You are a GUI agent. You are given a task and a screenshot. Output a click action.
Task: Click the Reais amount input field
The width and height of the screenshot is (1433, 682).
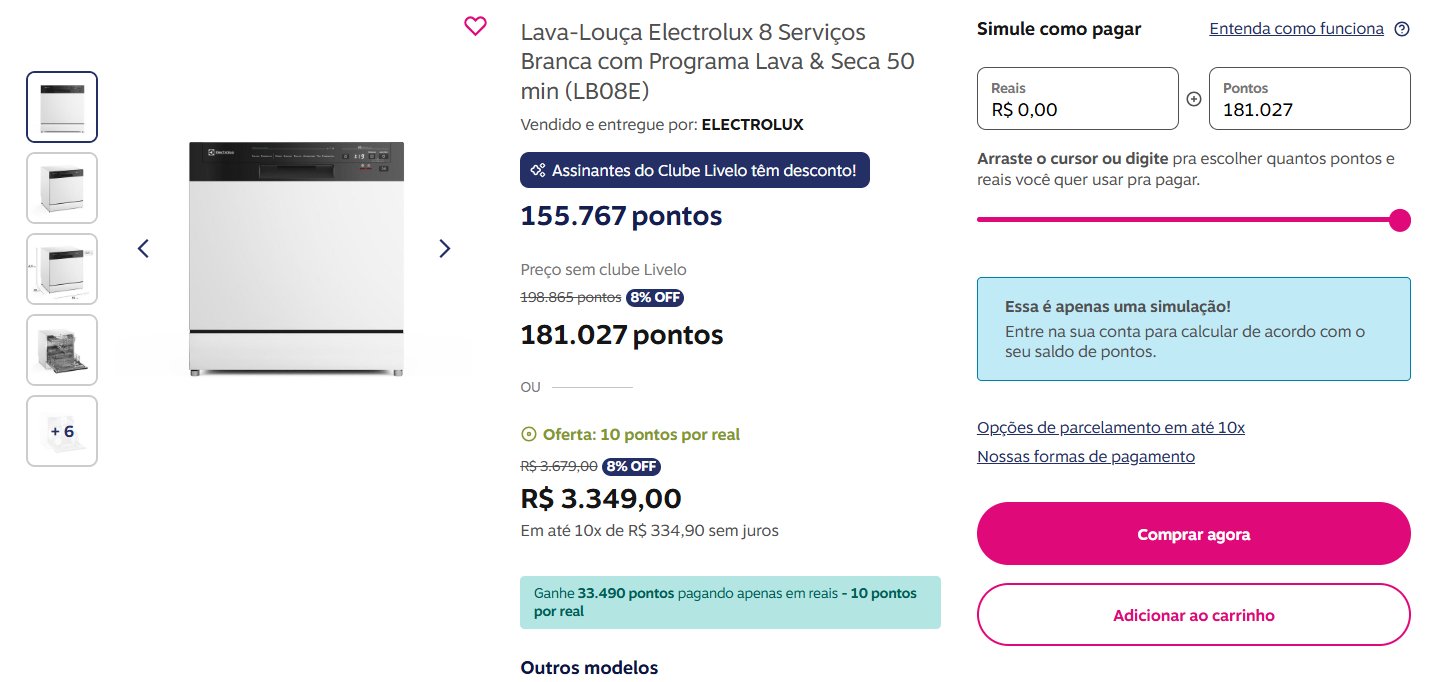pyautogui.click(x=1078, y=99)
